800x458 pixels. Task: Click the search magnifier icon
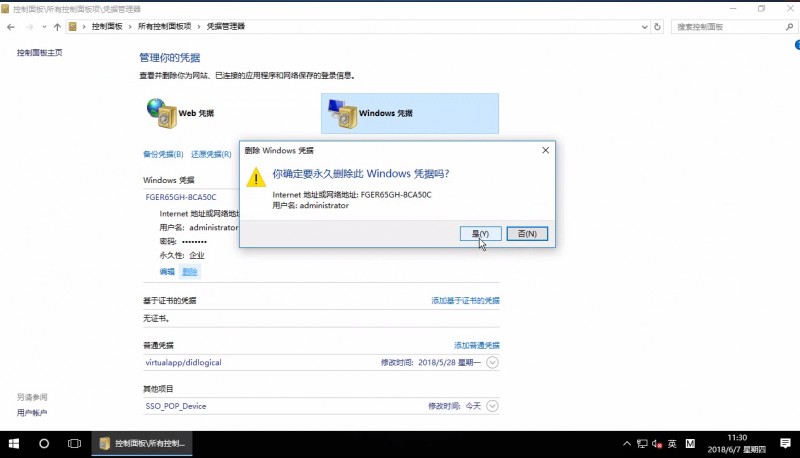pos(789,27)
